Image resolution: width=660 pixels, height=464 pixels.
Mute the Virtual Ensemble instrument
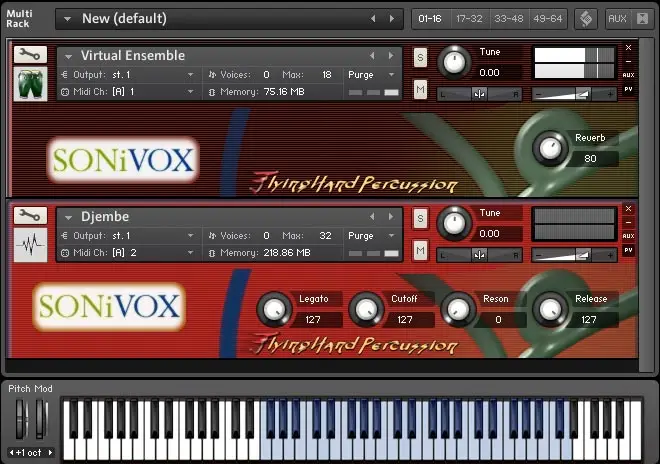(420, 89)
